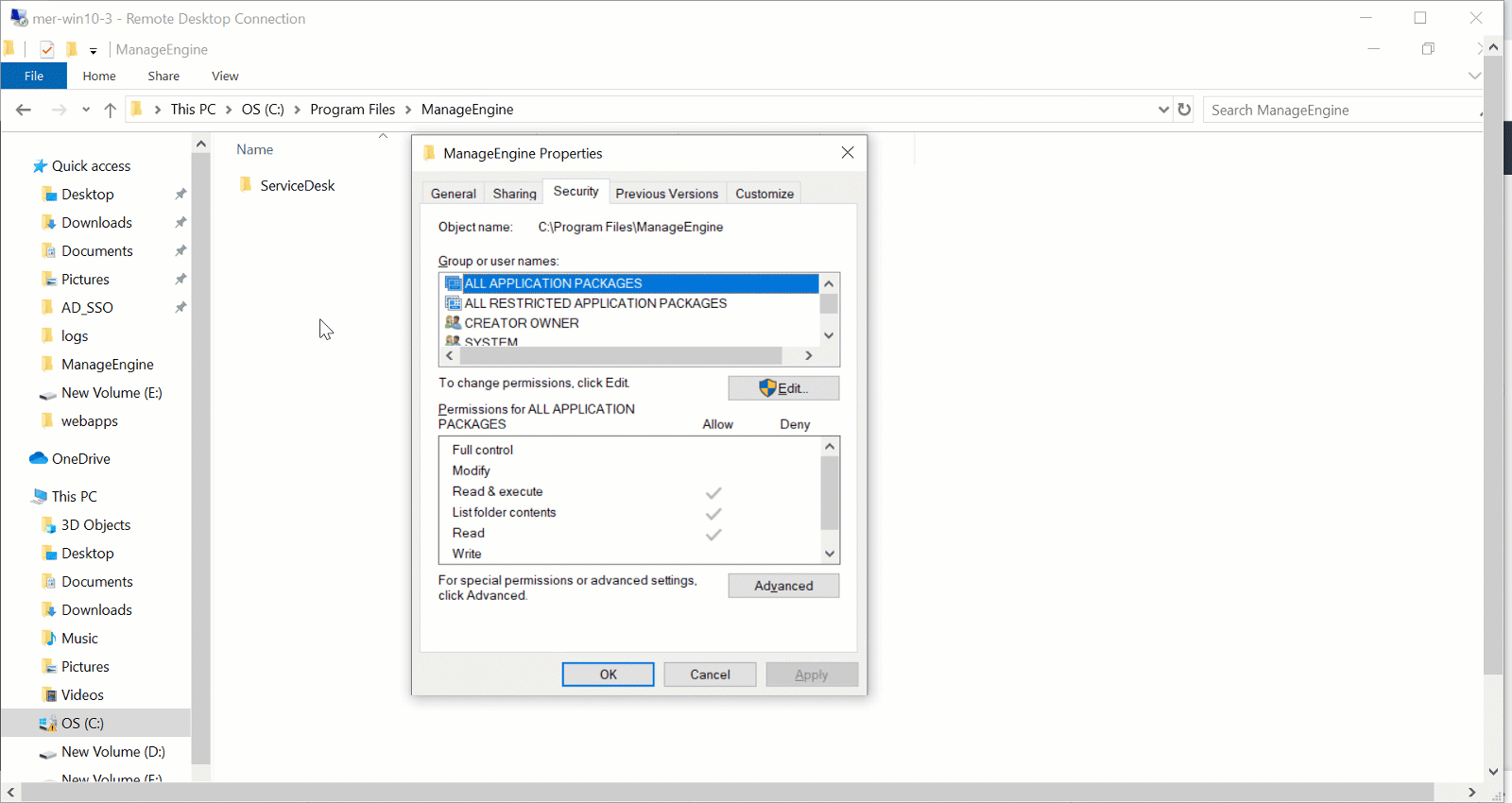Click the ManageEngine folder icon in navigation pane

48,364
